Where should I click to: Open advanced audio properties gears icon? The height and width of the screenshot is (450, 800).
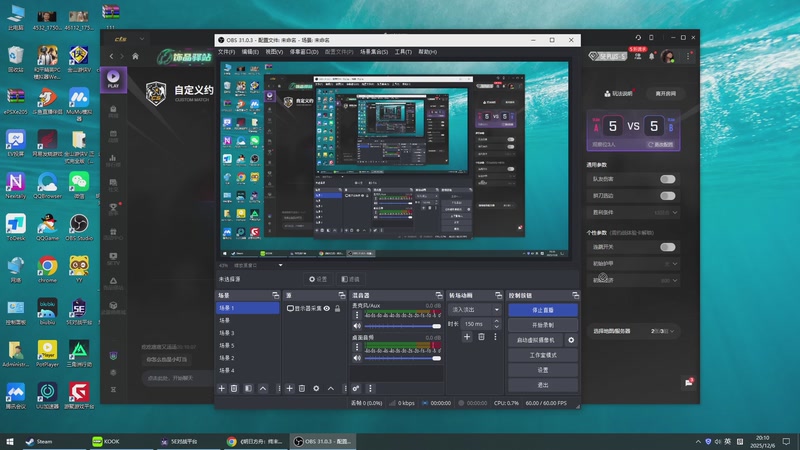point(356,389)
